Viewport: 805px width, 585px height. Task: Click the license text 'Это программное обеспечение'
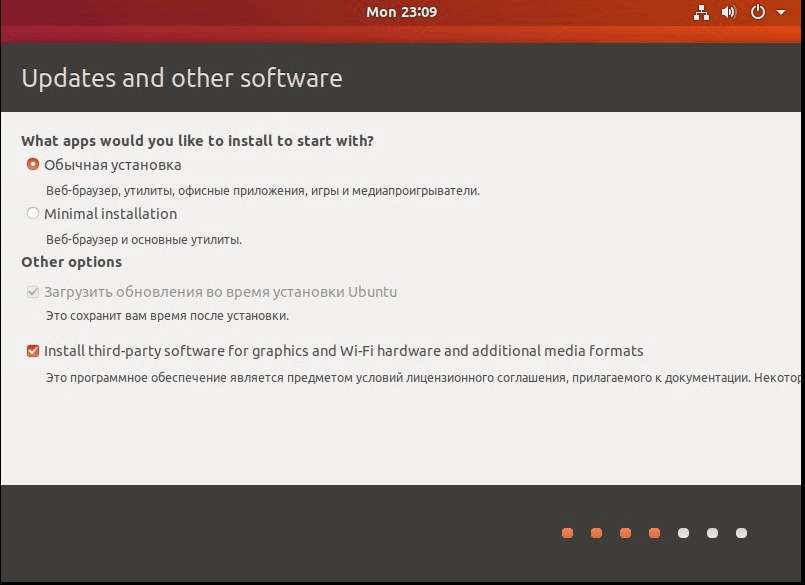point(423,378)
